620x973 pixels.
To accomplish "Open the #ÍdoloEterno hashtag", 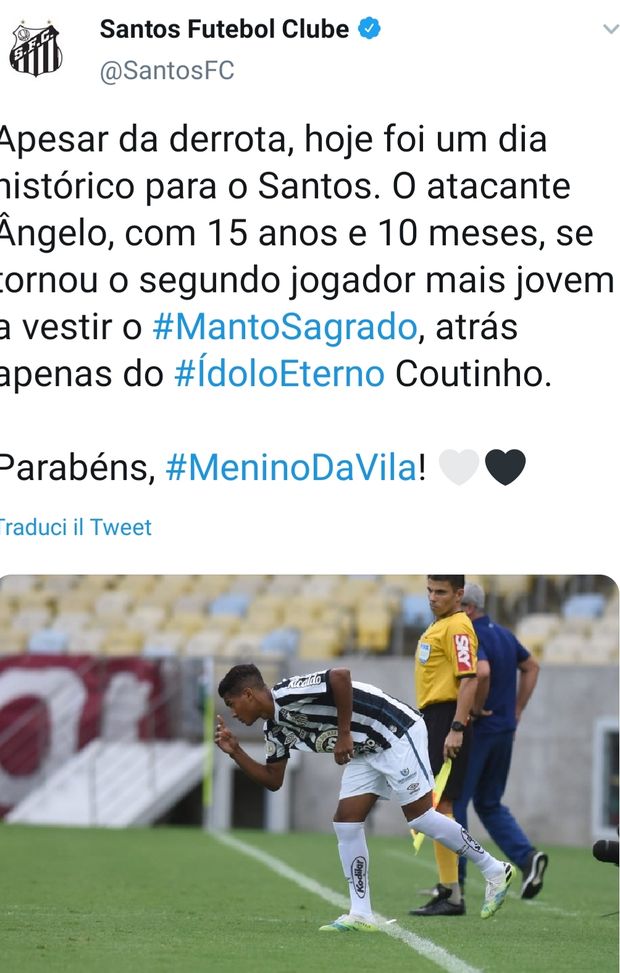I will 279,374.
